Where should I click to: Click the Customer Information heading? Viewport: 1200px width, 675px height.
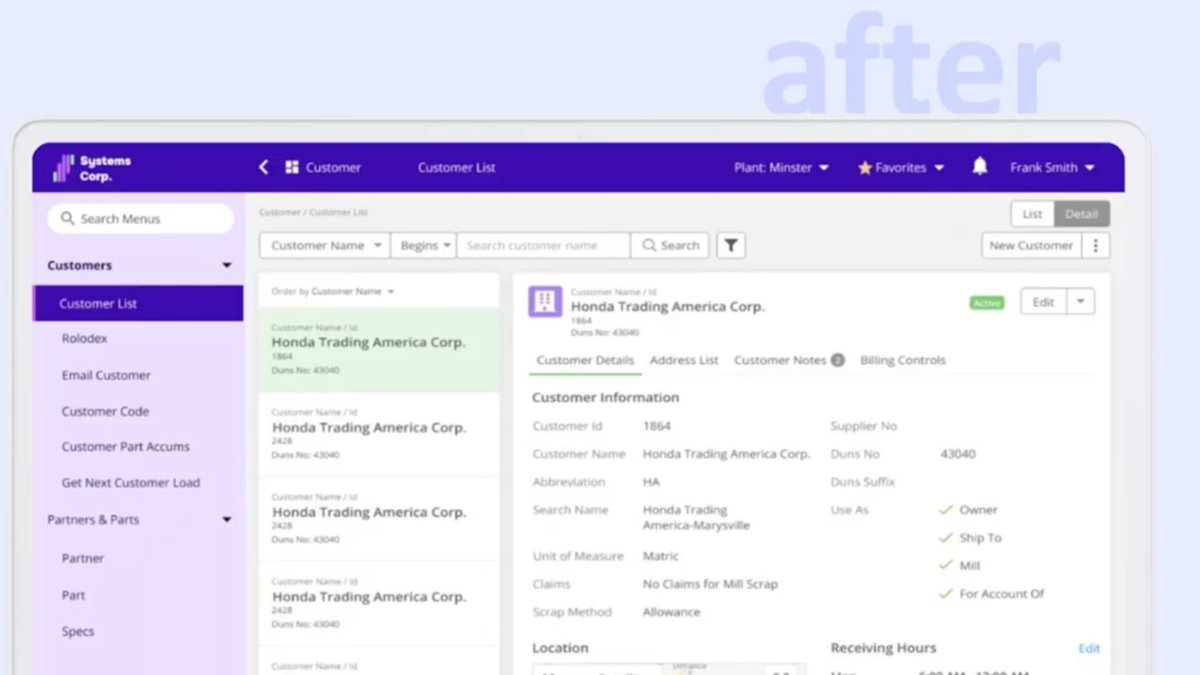tap(605, 397)
